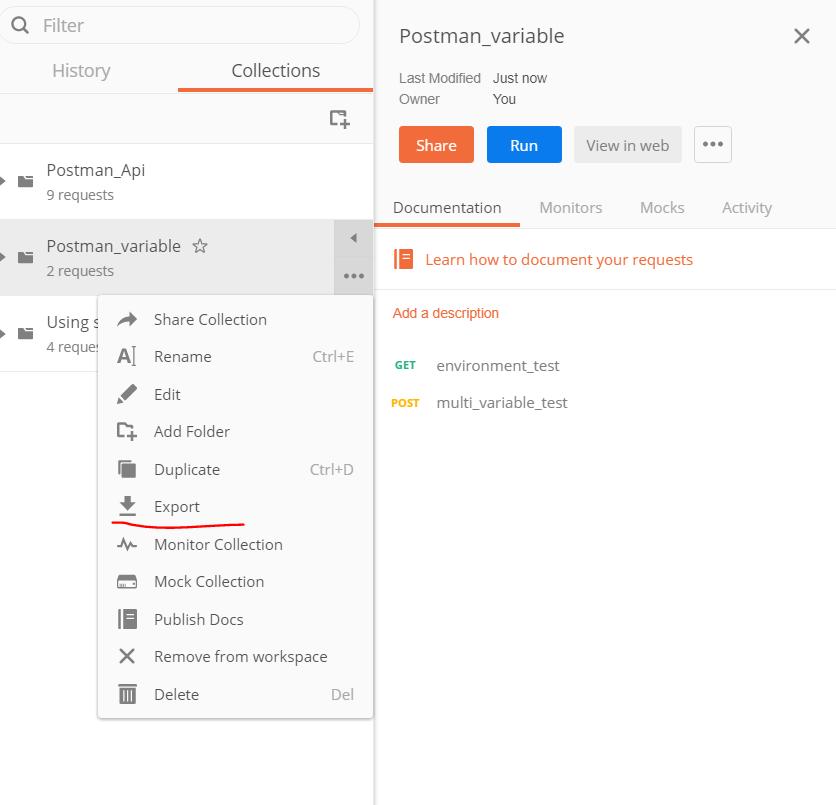Click the Add Folder icon

tap(127, 431)
